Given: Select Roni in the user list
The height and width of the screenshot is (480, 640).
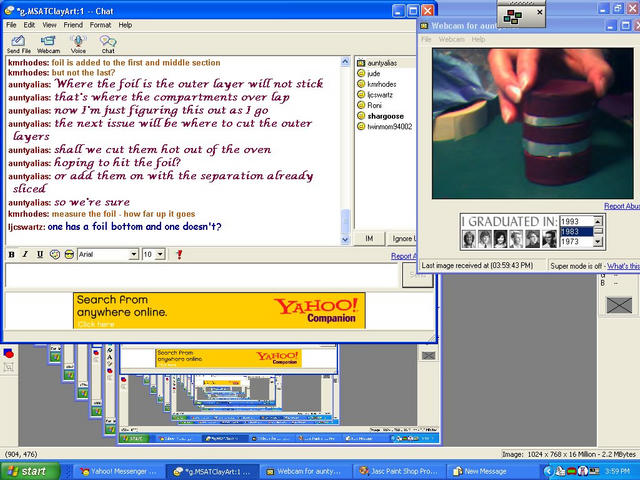Looking at the screenshot, I should pyautogui.click(x=374, y=105).
